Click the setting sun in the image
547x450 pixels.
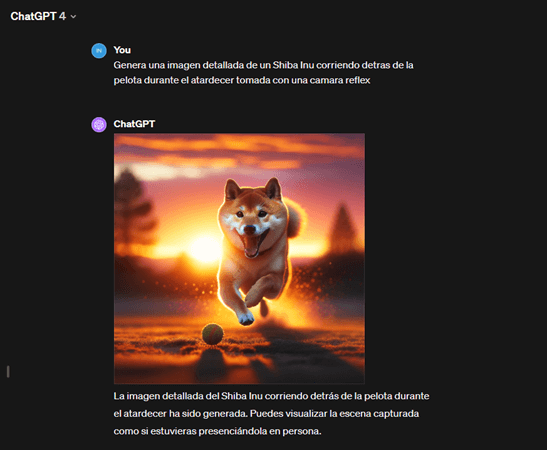[x=205, y=248]
